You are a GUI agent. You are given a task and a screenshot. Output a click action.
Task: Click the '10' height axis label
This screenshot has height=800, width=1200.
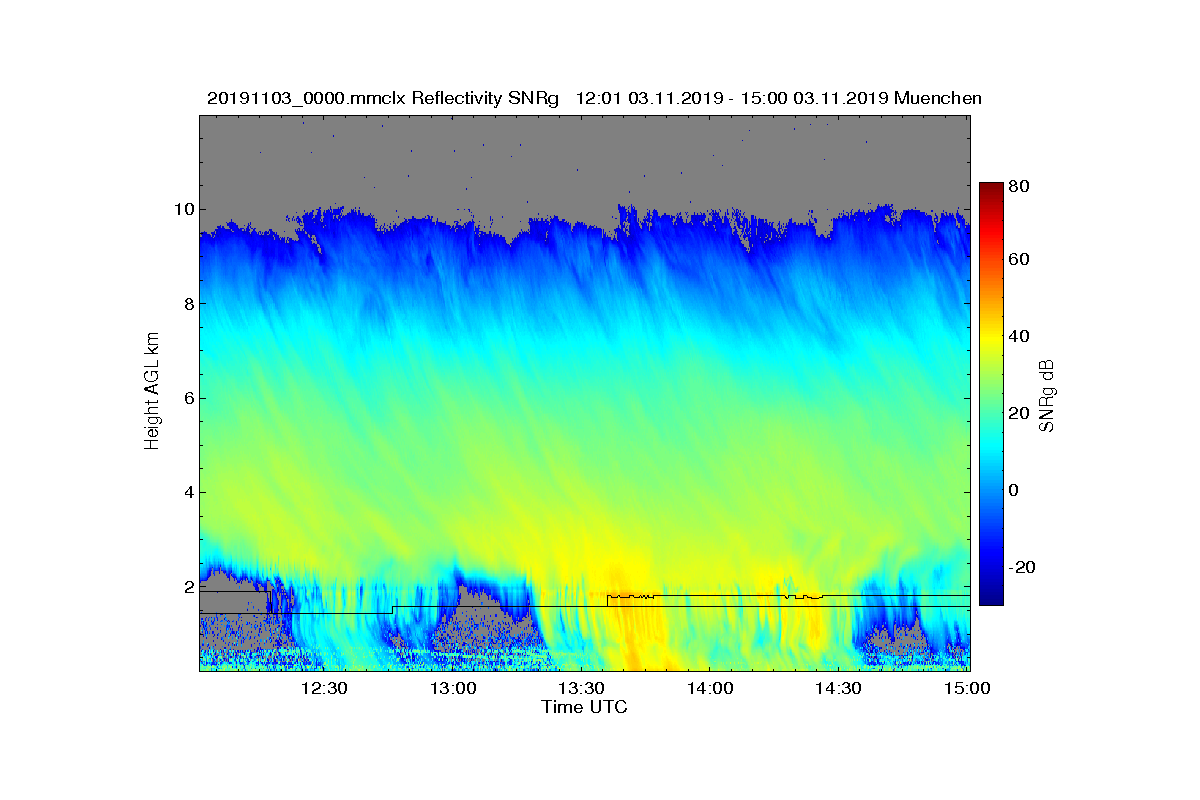coord(183,210)
